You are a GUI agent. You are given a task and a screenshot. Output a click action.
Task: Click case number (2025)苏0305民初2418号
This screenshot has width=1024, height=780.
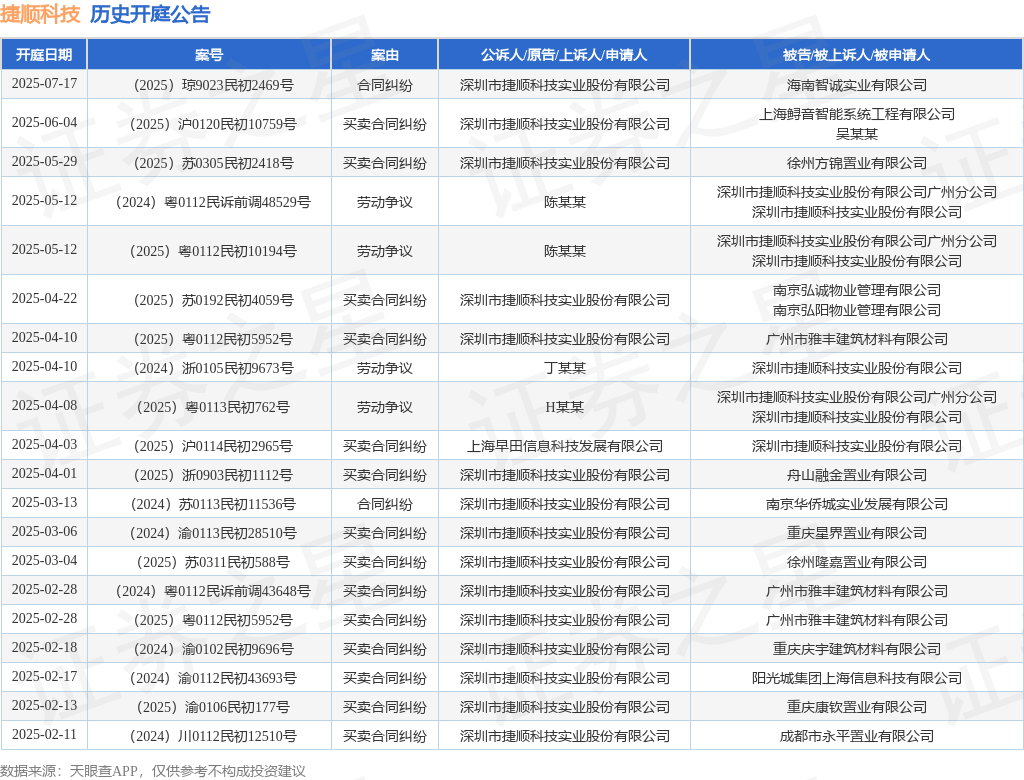click(213, 163)
